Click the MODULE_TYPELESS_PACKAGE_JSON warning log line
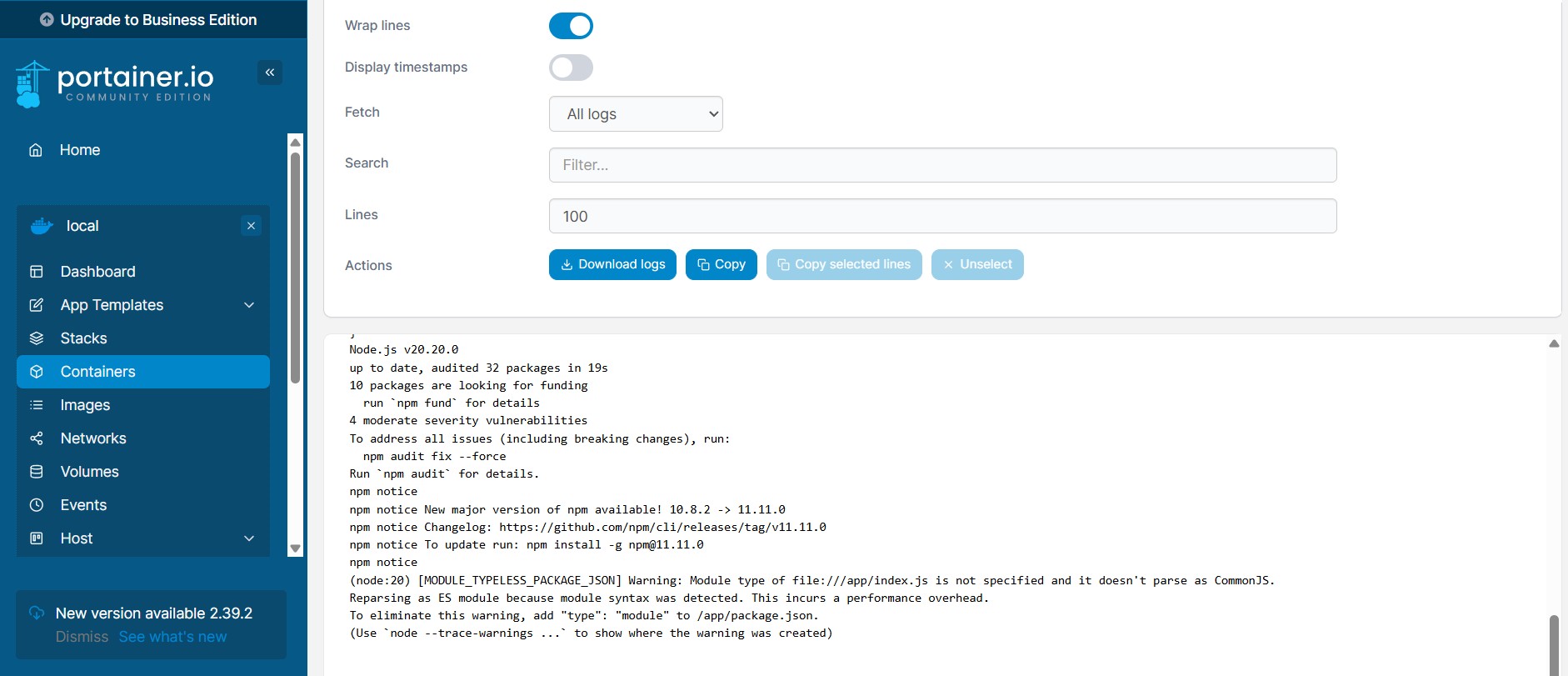Viewport: 1568px width, 676px height. coord(812,581)
